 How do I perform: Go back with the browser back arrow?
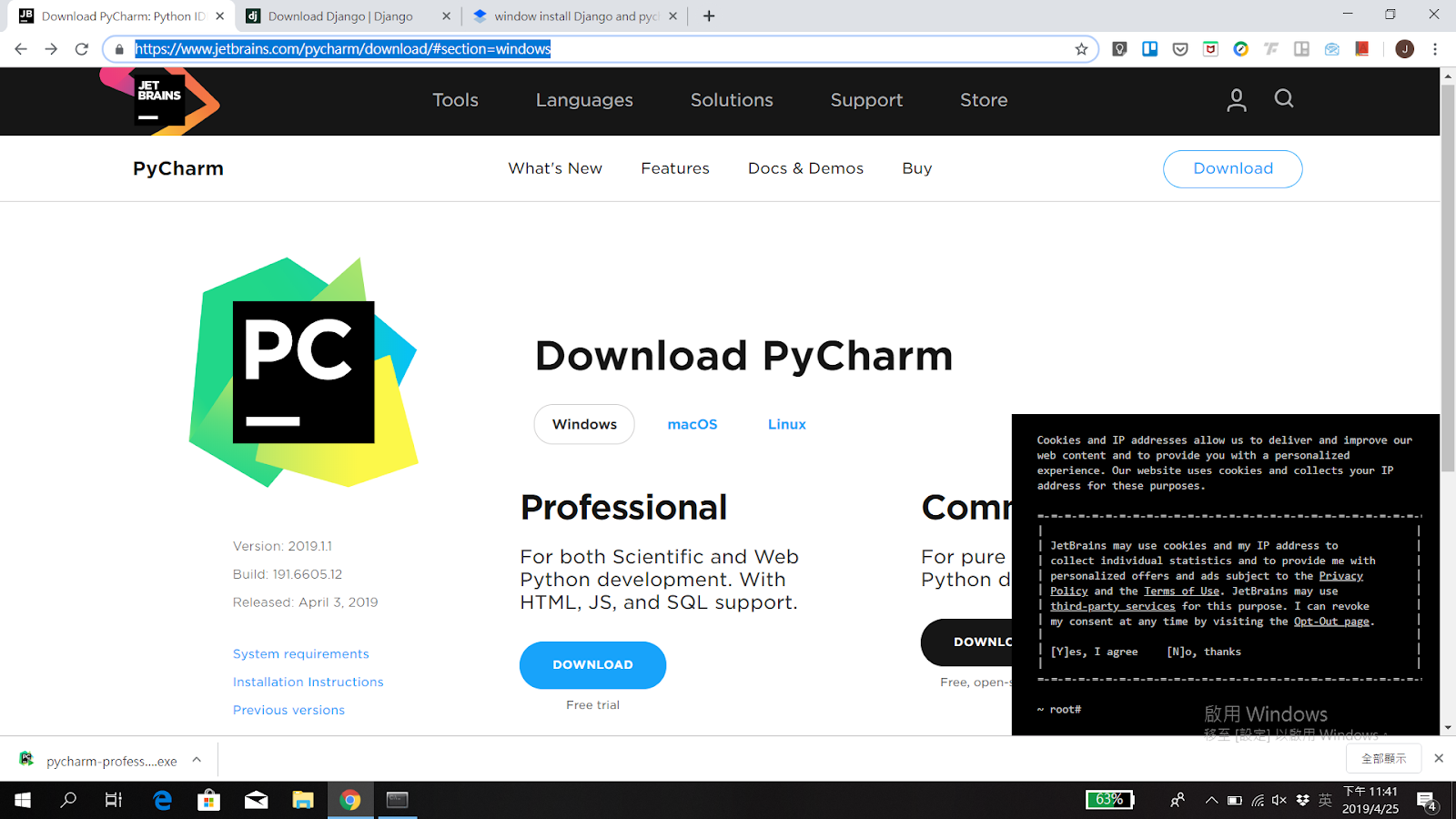21,49
